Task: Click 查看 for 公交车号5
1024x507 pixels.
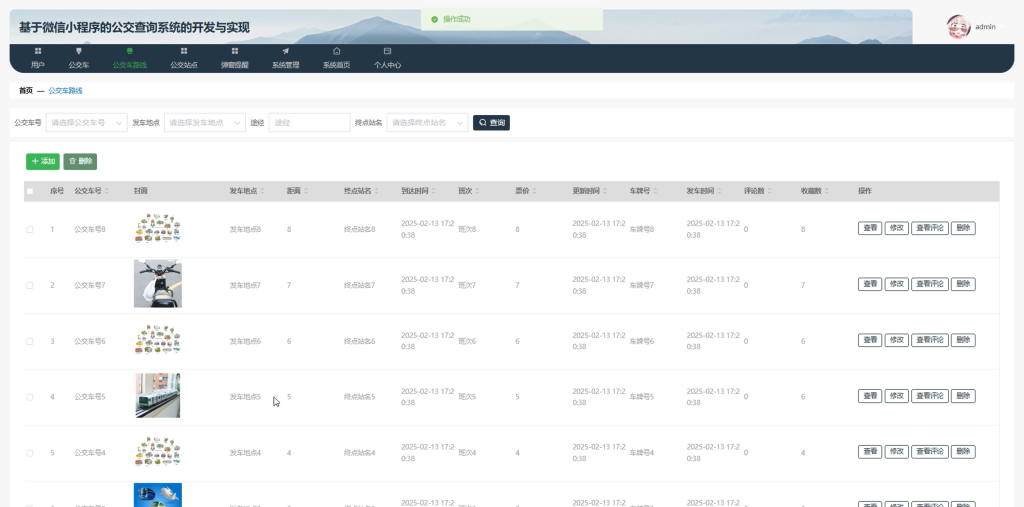Action: click(870, 396)
